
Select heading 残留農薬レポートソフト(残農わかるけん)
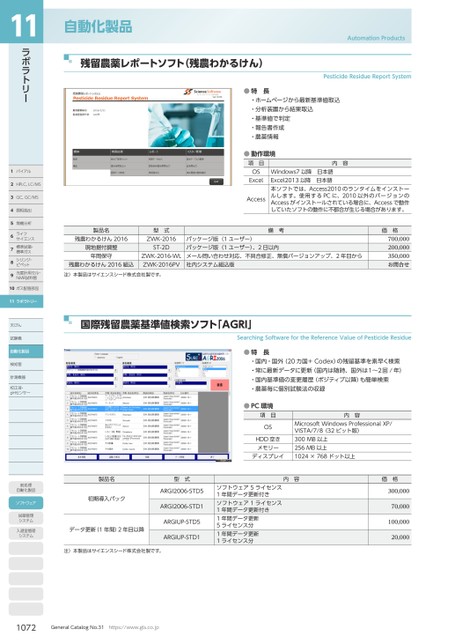(171, 63)
